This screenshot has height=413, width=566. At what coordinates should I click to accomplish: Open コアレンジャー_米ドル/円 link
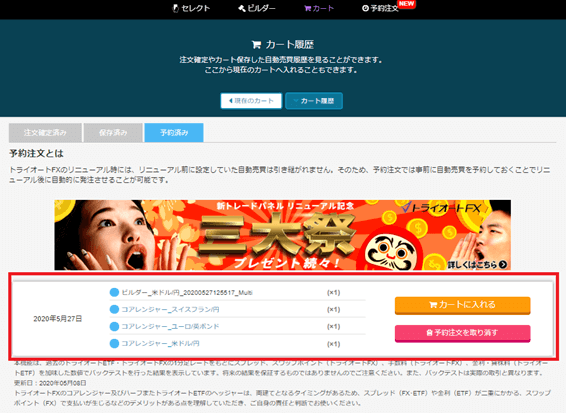[x=160, y=343]
